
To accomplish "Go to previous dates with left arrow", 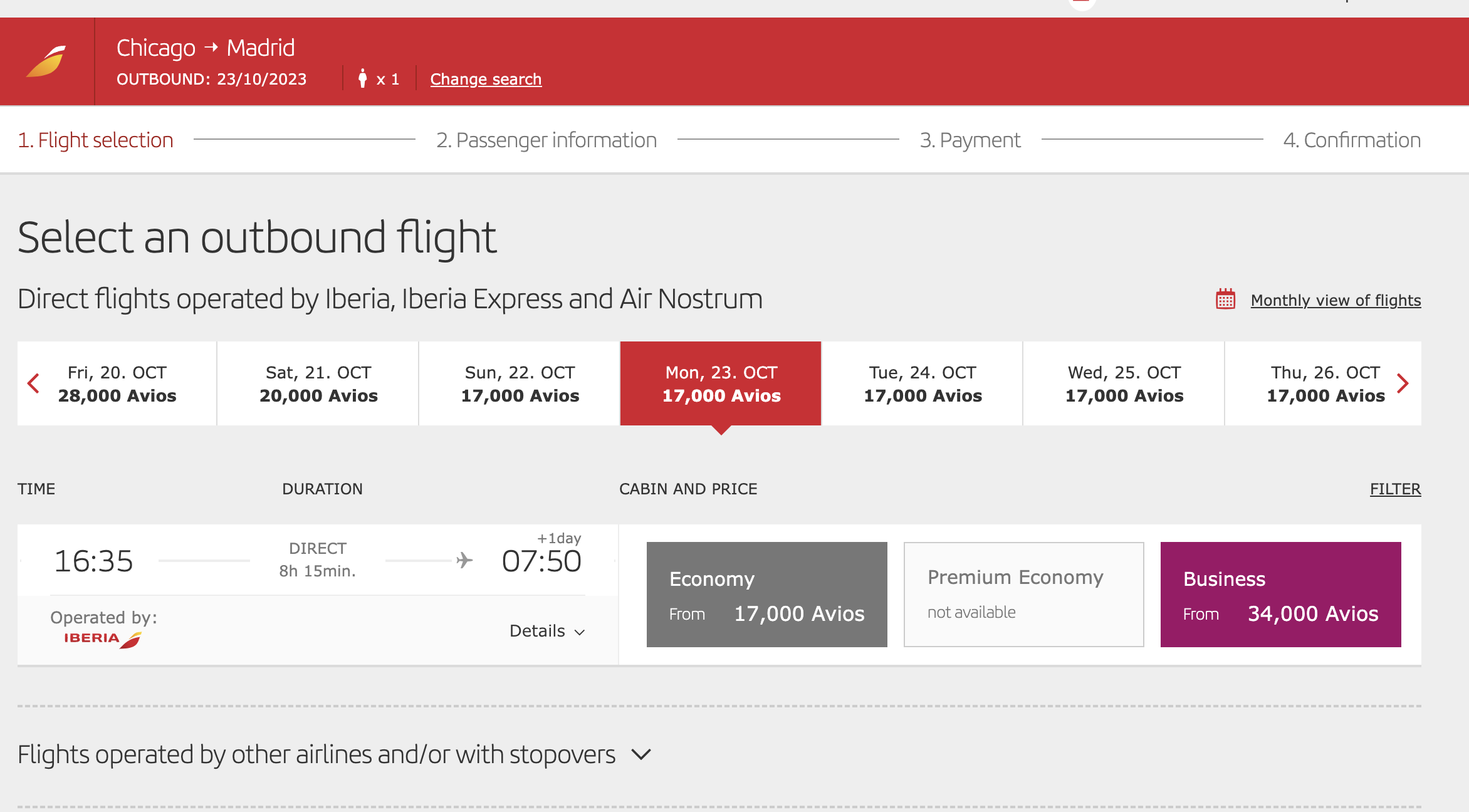I will pyautogui.click(x=34, y=383).
